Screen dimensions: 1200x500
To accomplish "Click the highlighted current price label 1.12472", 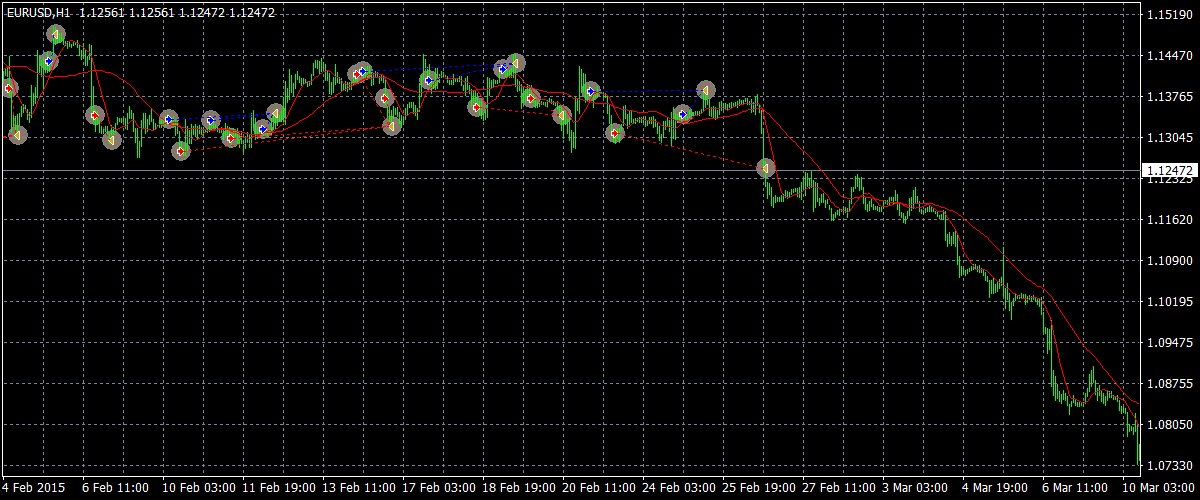I will 1168,171.
